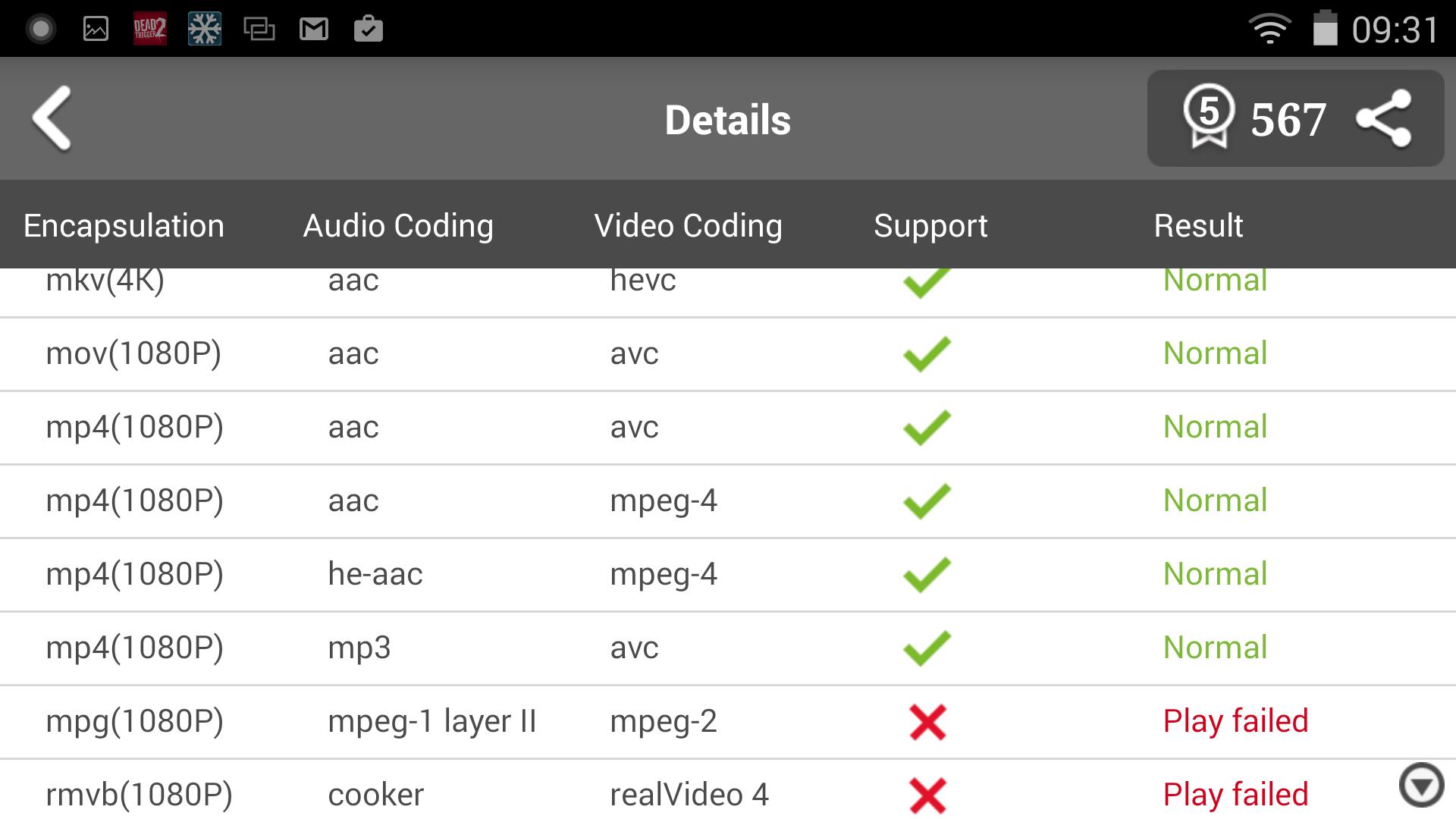Tap the share icon beside 567
This screenshot has width=1456, height=819.
(1383, 118)
